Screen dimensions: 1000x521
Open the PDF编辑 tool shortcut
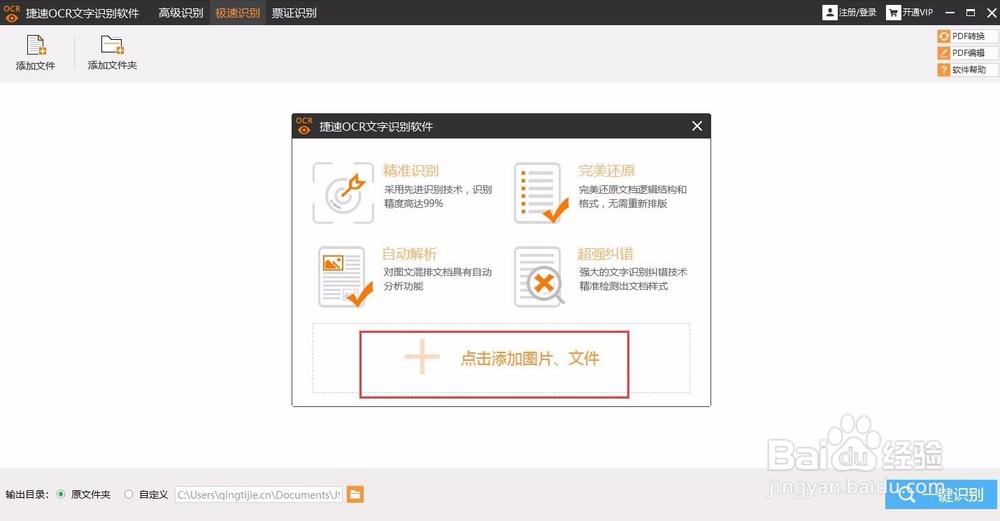coord(967,53)
